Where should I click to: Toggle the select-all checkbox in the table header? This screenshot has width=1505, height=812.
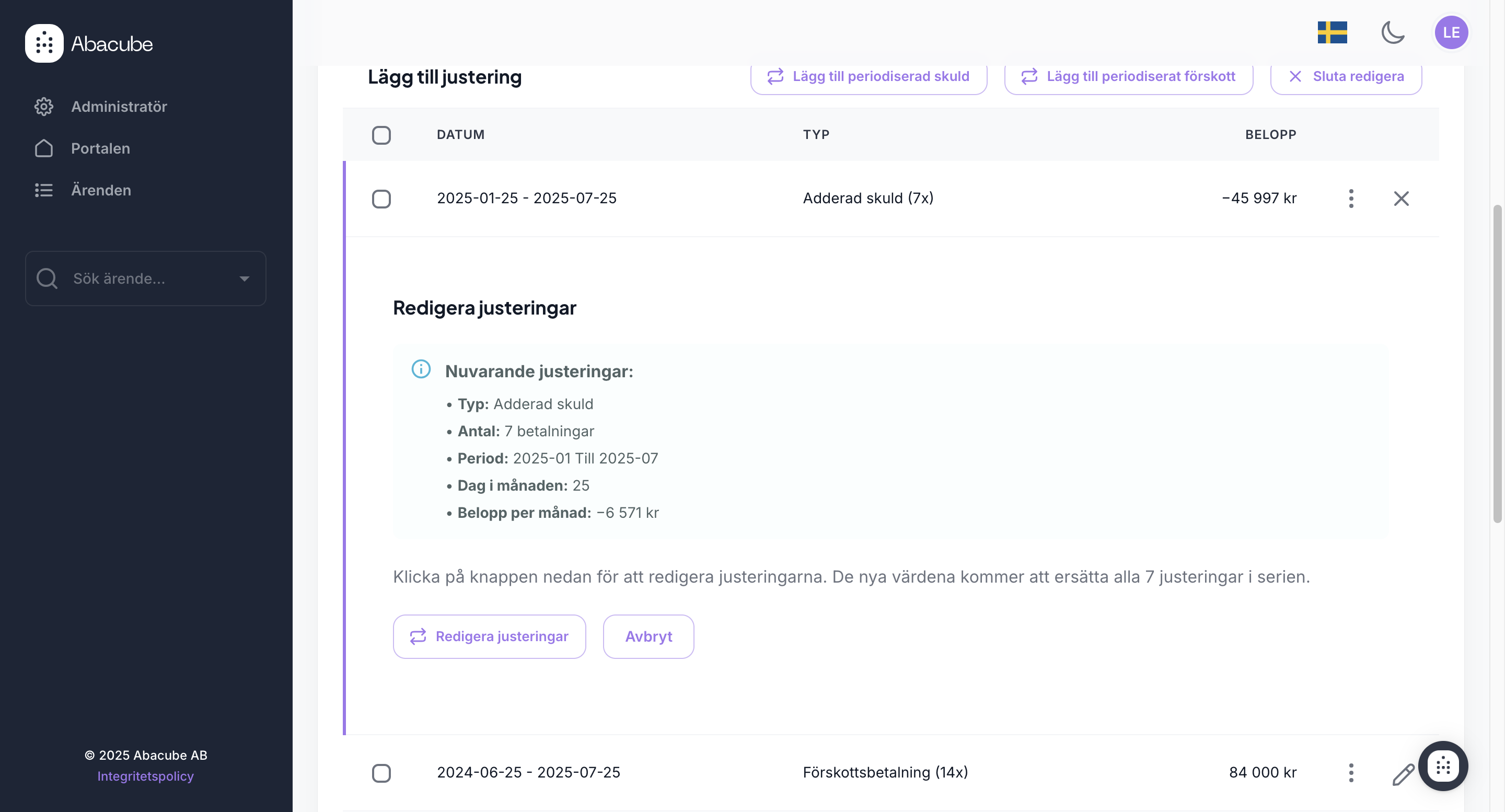pos(381,135)
